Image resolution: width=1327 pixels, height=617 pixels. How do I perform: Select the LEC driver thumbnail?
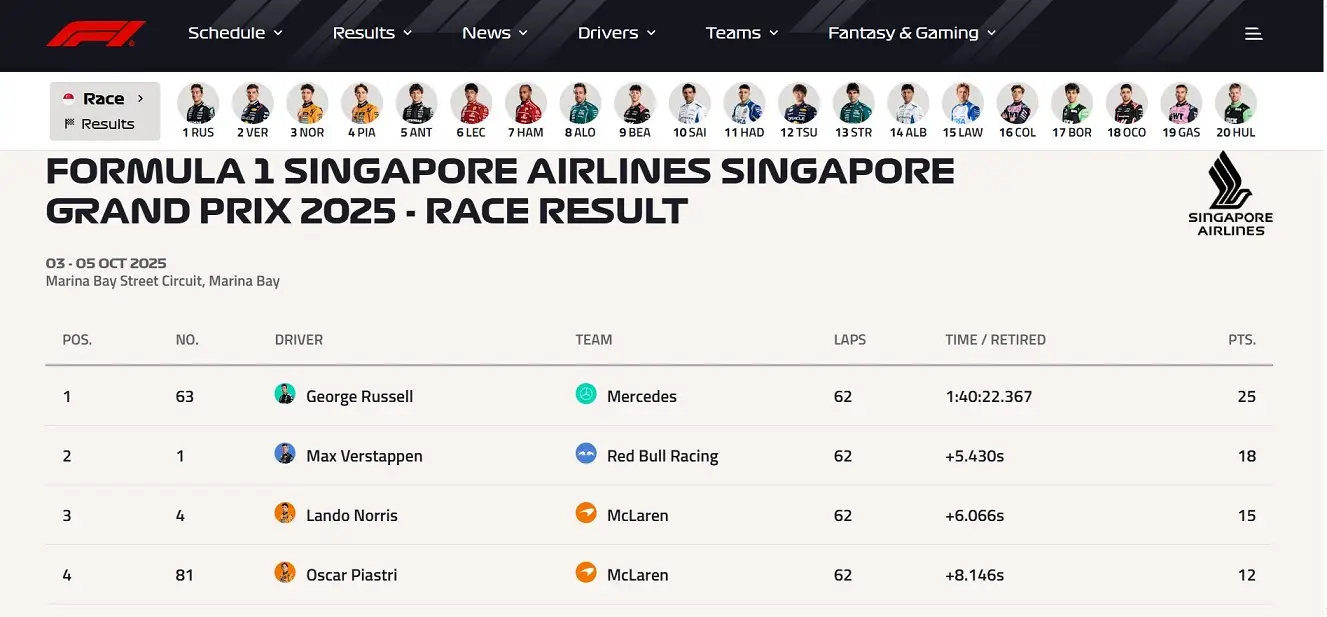point(471,110)
